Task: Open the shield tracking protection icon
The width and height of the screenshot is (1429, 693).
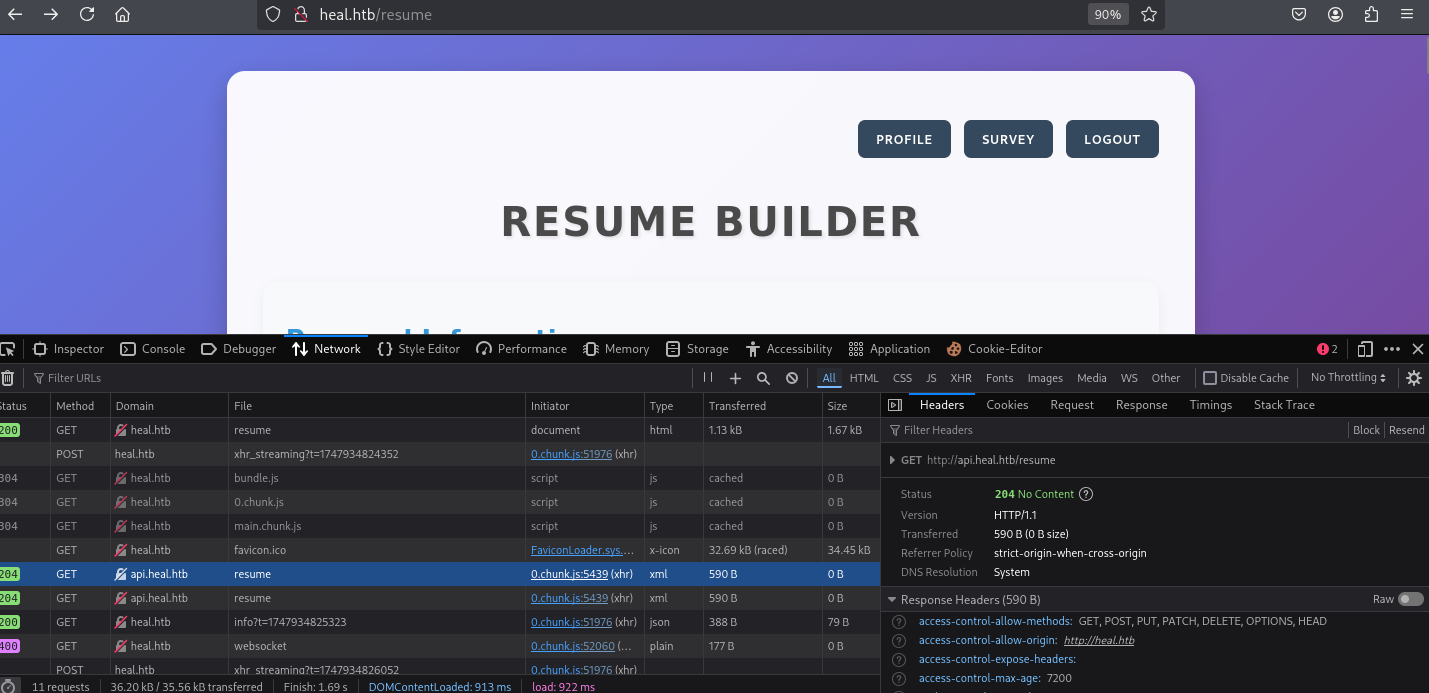Action: point(274,15)
